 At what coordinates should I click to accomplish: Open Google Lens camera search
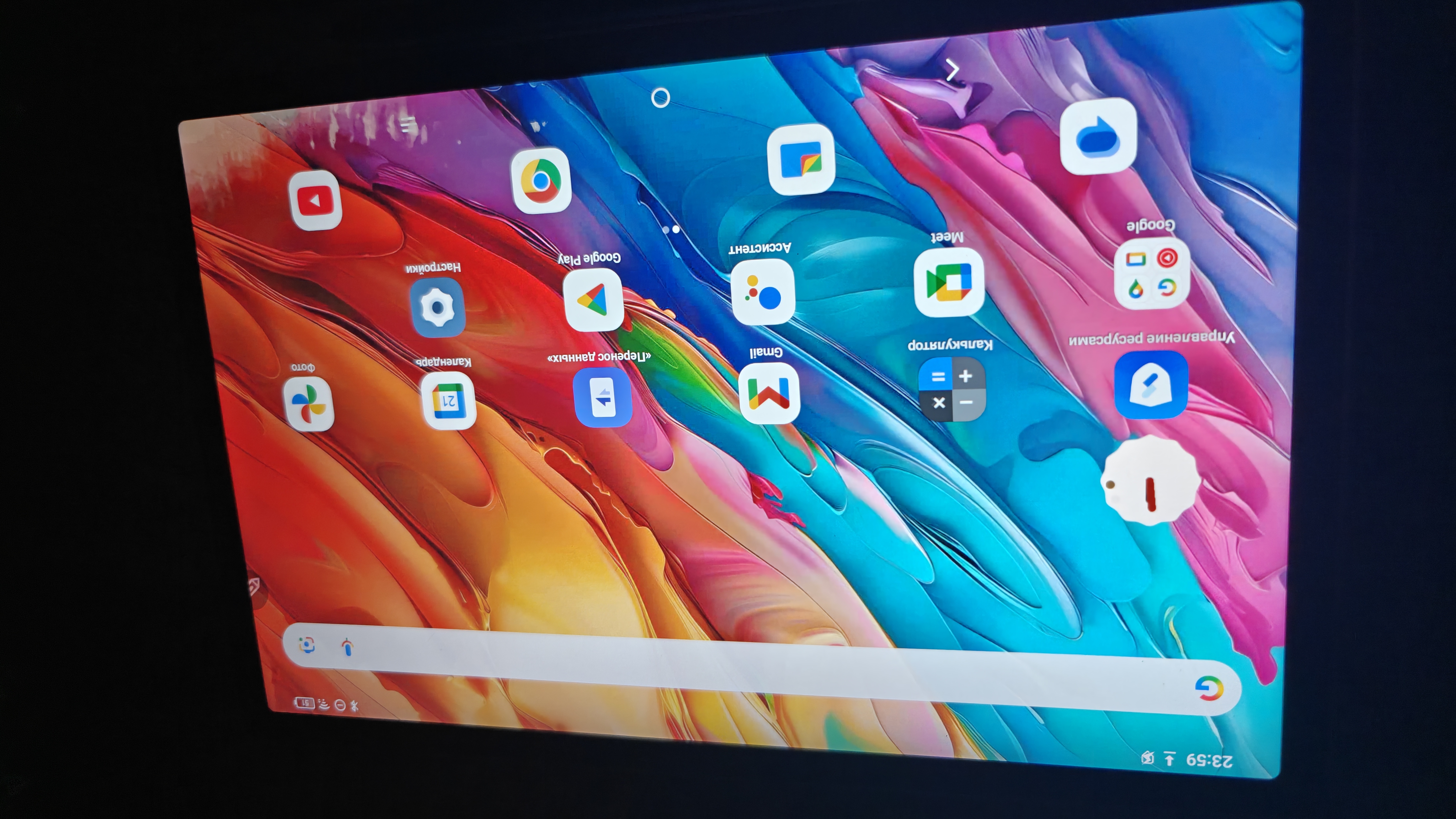click(x=307, y=645)
